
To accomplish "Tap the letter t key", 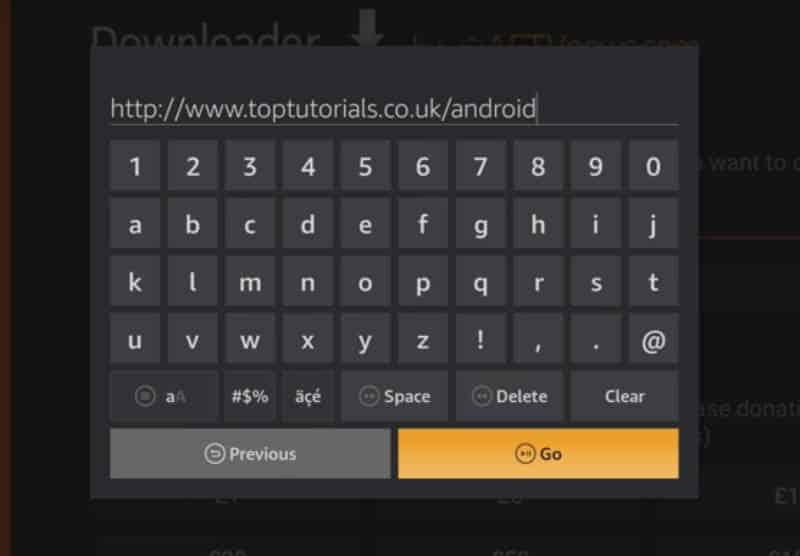I will (654, 282).
